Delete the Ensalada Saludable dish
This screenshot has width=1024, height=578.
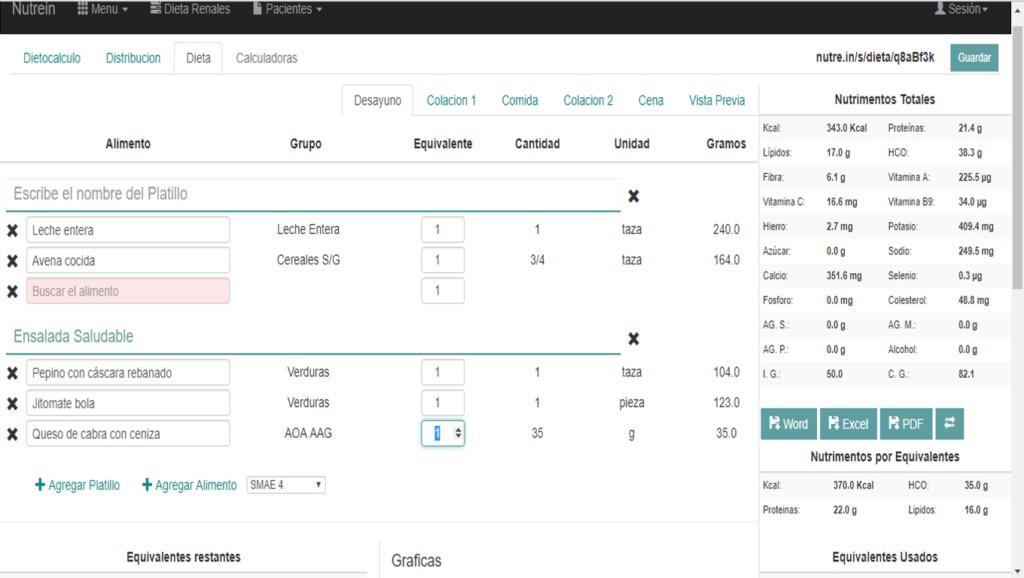click(633, 339)
